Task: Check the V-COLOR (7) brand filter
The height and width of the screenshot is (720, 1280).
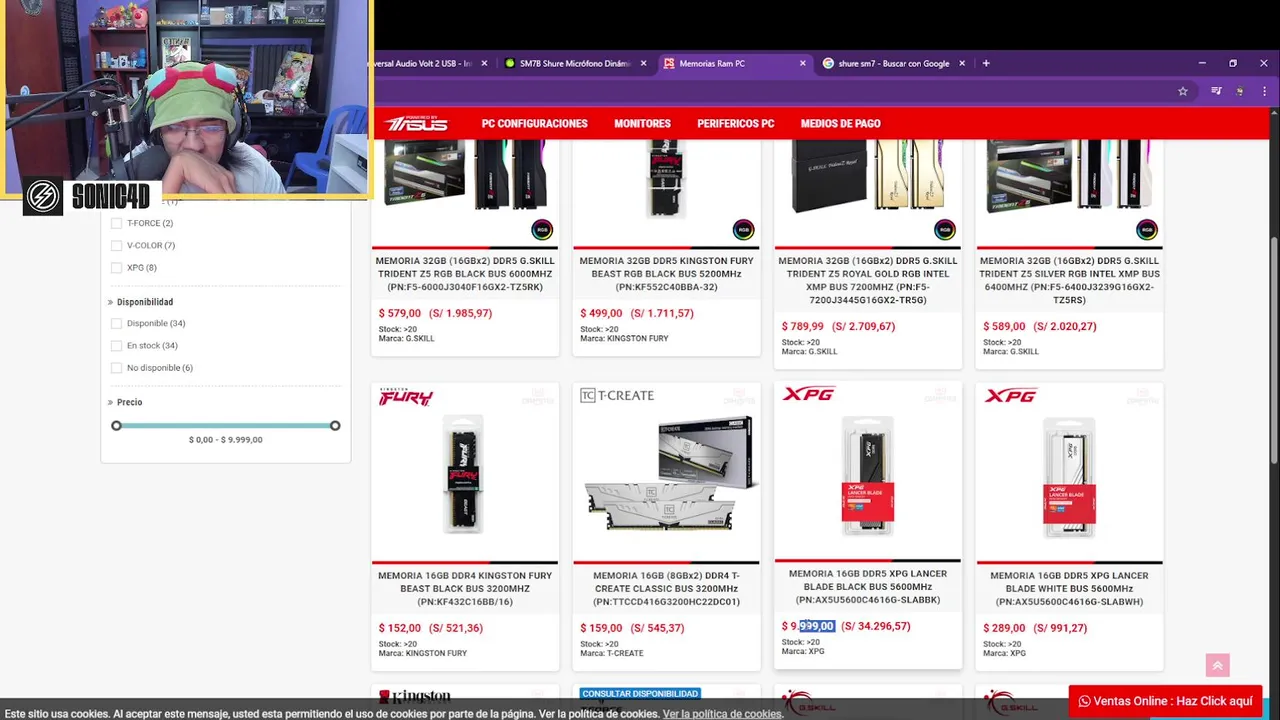Action: [117, 245]
